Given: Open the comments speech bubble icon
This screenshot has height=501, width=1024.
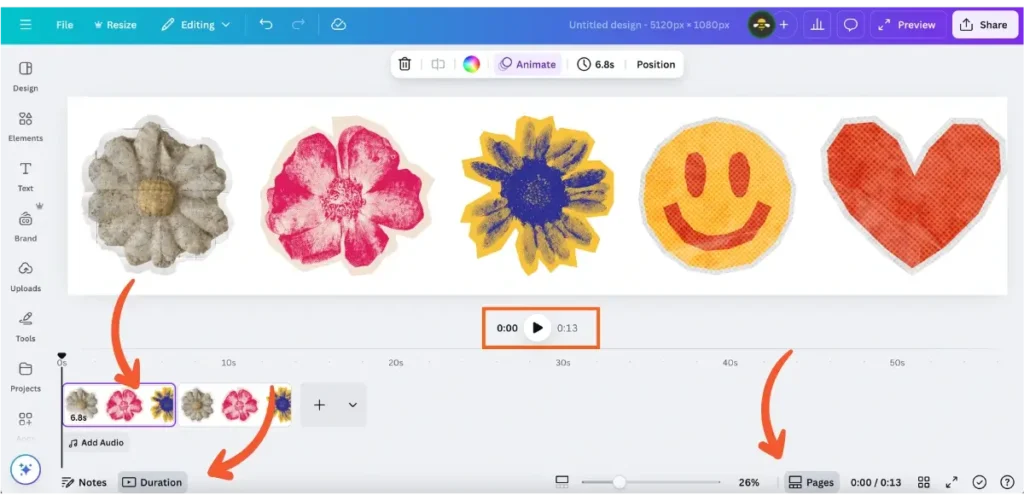Looking at the screenshot, I should 851,24.
